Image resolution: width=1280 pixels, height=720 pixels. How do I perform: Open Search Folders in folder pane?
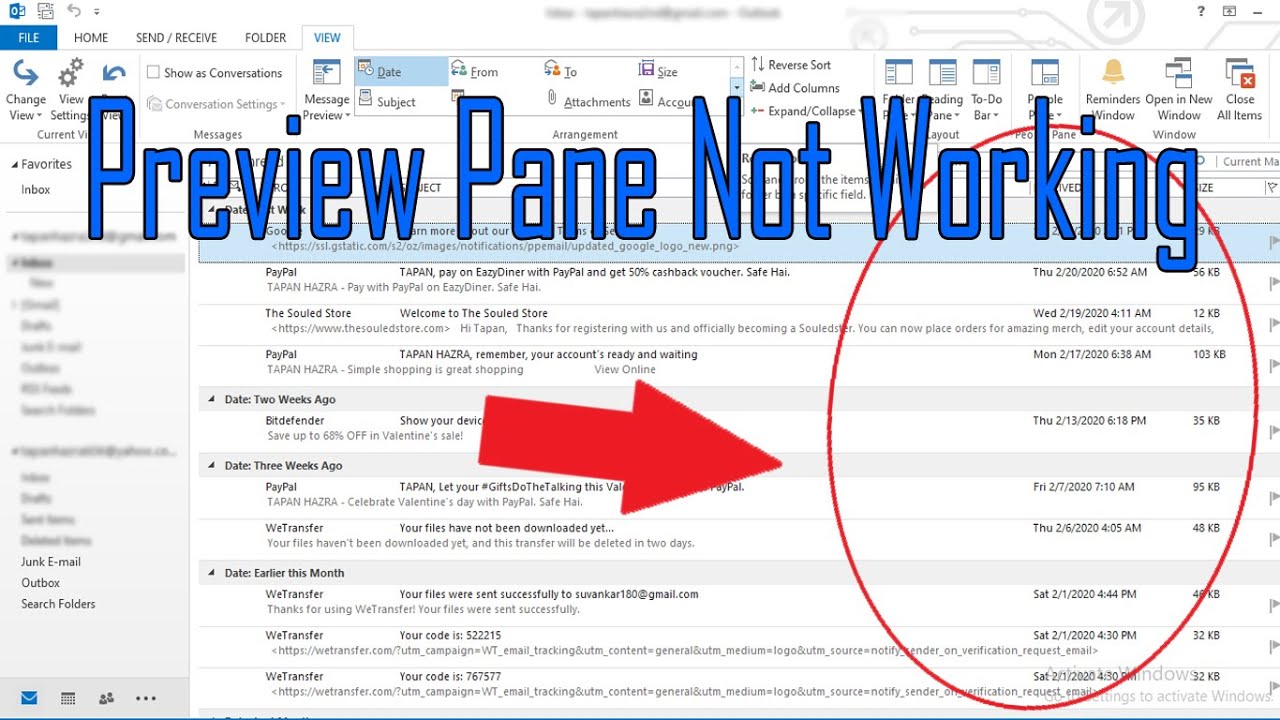click(x=58, y=603)
